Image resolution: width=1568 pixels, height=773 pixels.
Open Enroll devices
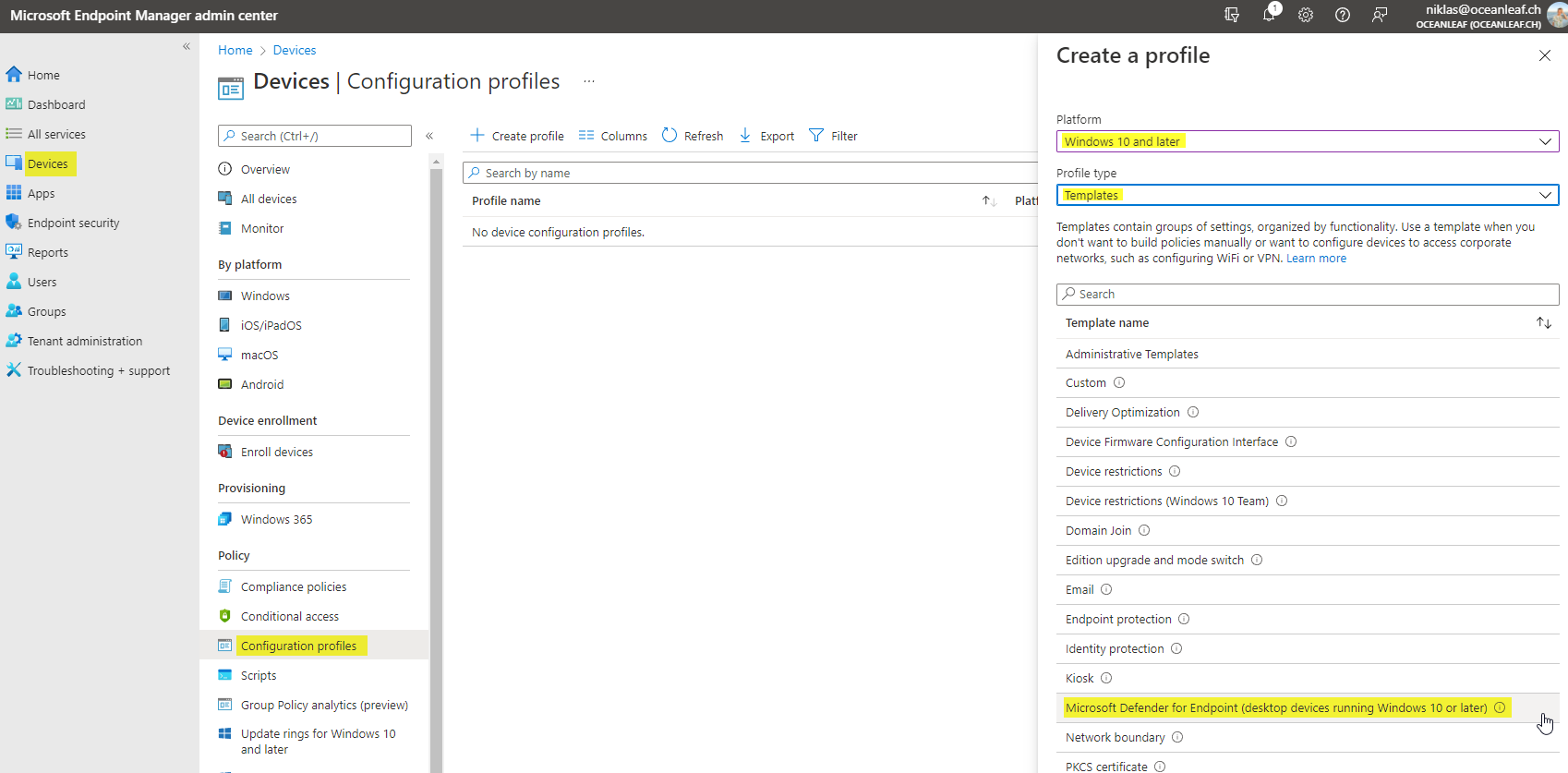[x=277, y=452]
